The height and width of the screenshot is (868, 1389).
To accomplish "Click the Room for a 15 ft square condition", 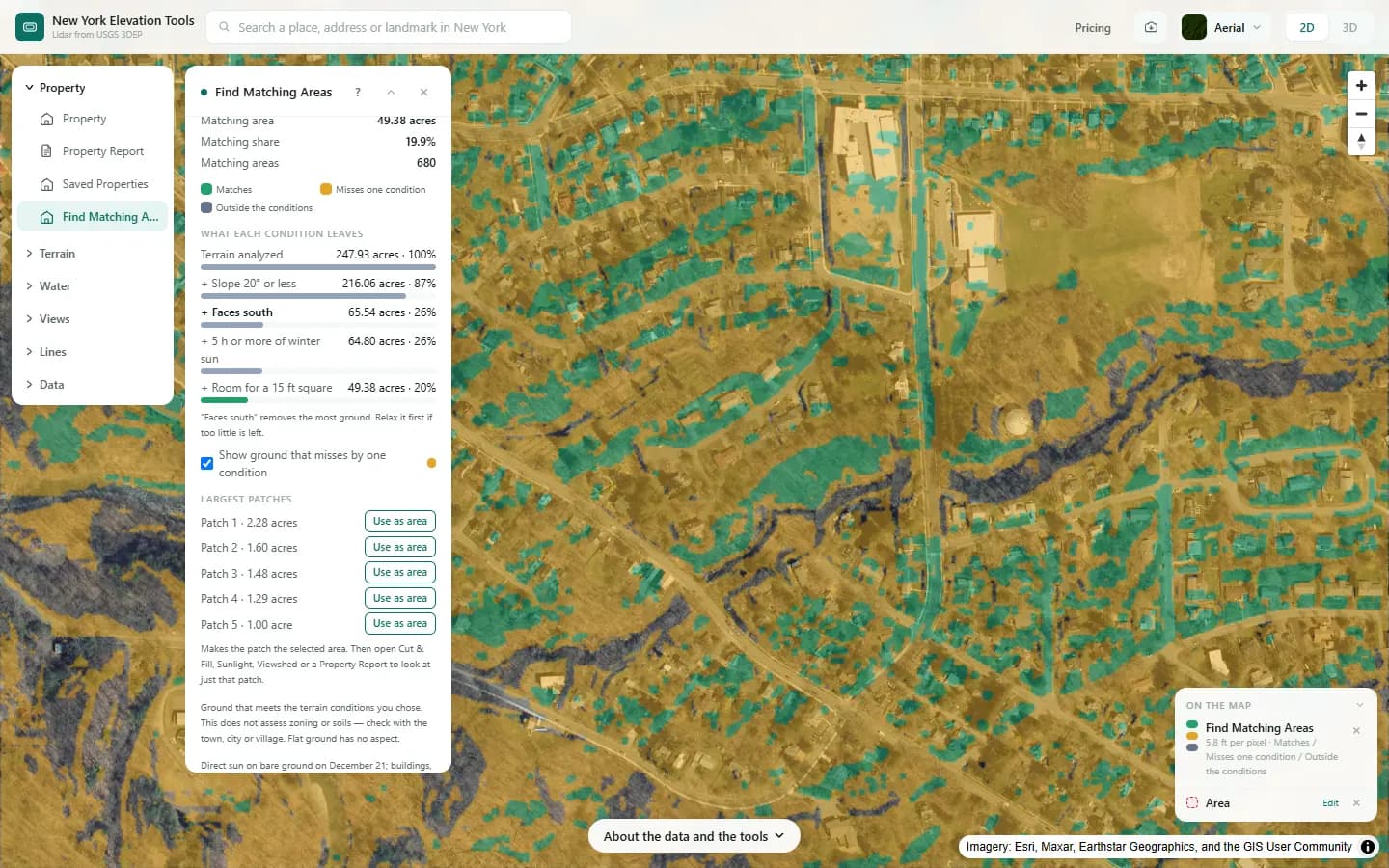I will (318, 392).
